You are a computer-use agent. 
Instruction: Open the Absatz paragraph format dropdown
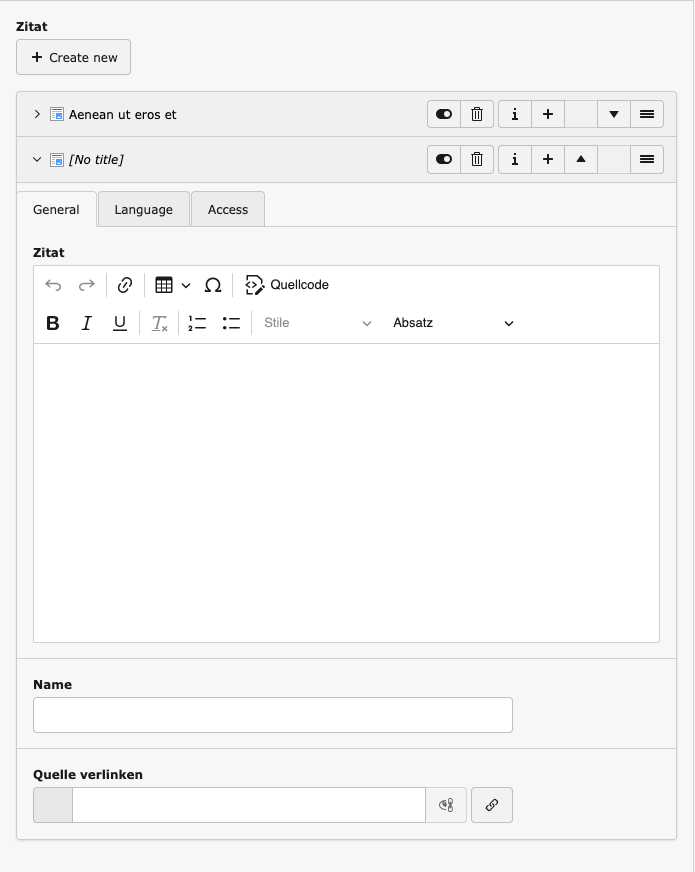click(453, 323)
